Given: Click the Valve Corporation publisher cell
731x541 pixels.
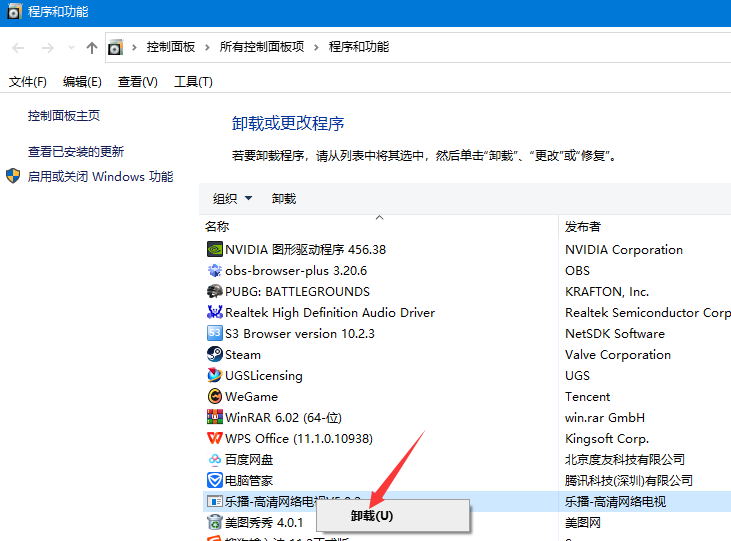Looking at the screenshot, I should coord(618,355).
